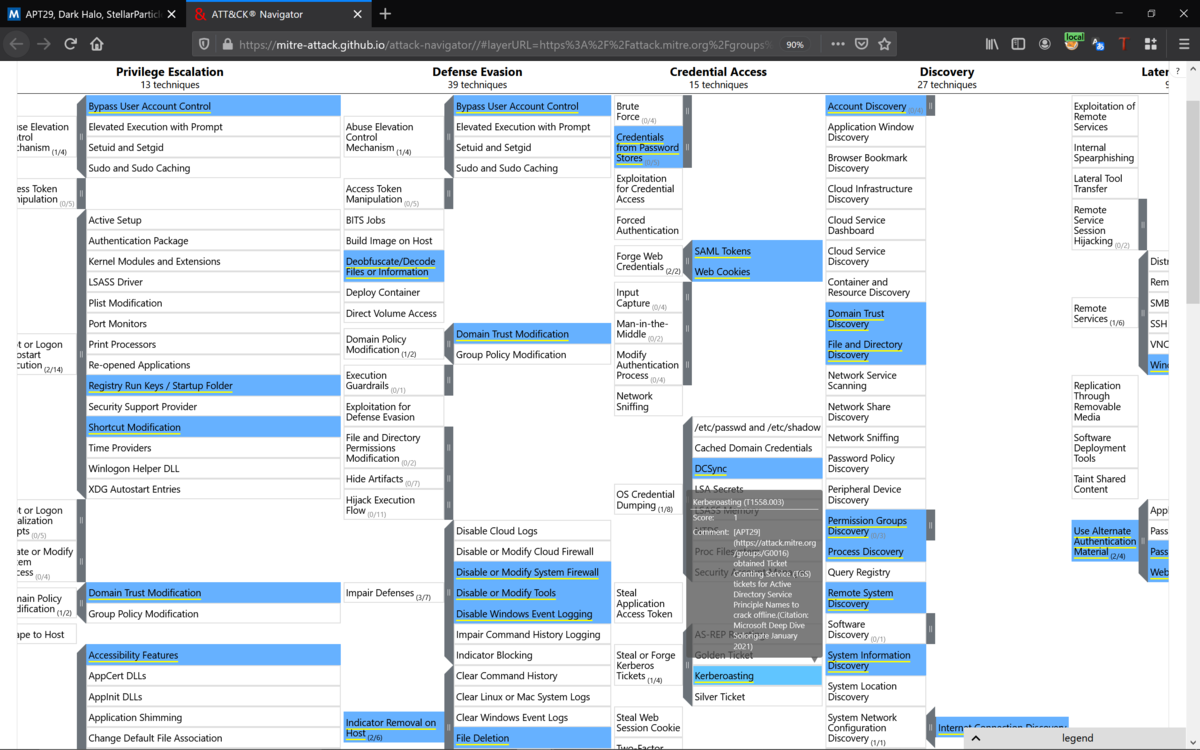Open the Discovery tactic header

tap(946, 72)
